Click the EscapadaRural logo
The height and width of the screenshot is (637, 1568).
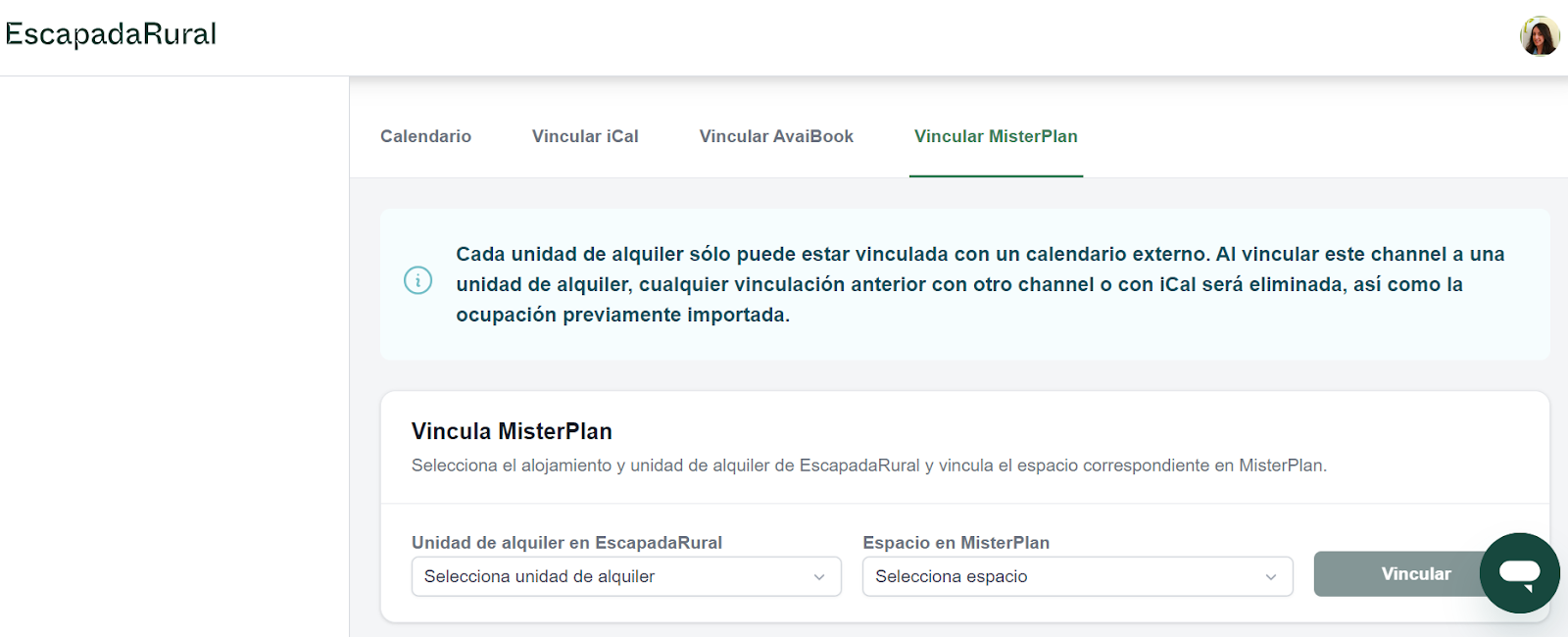(111, 34)
